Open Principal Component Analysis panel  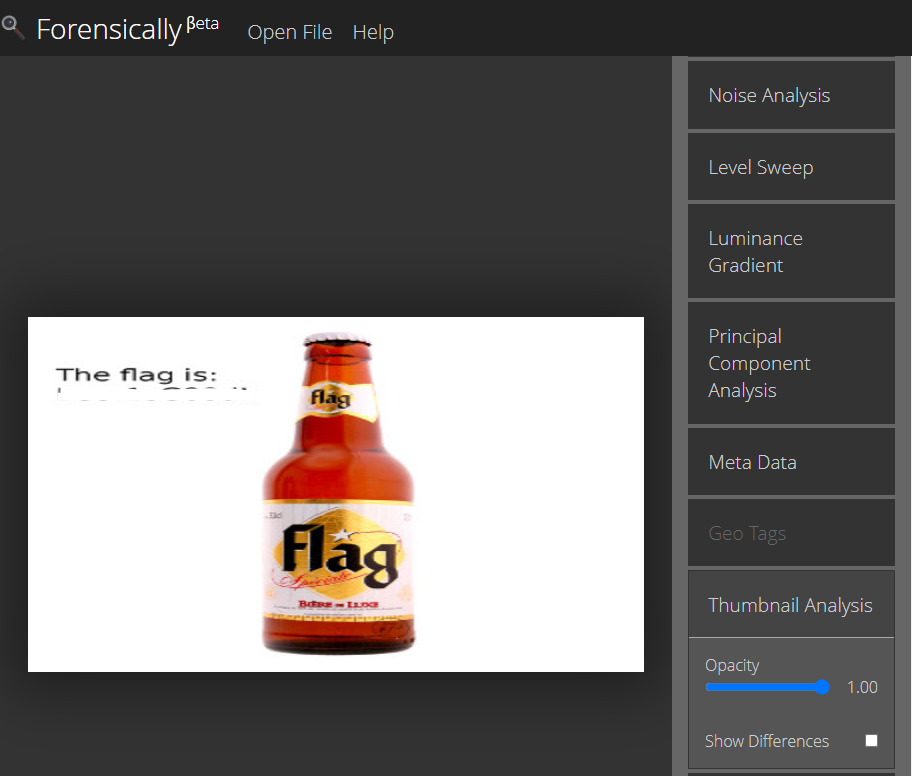[791, 363]
